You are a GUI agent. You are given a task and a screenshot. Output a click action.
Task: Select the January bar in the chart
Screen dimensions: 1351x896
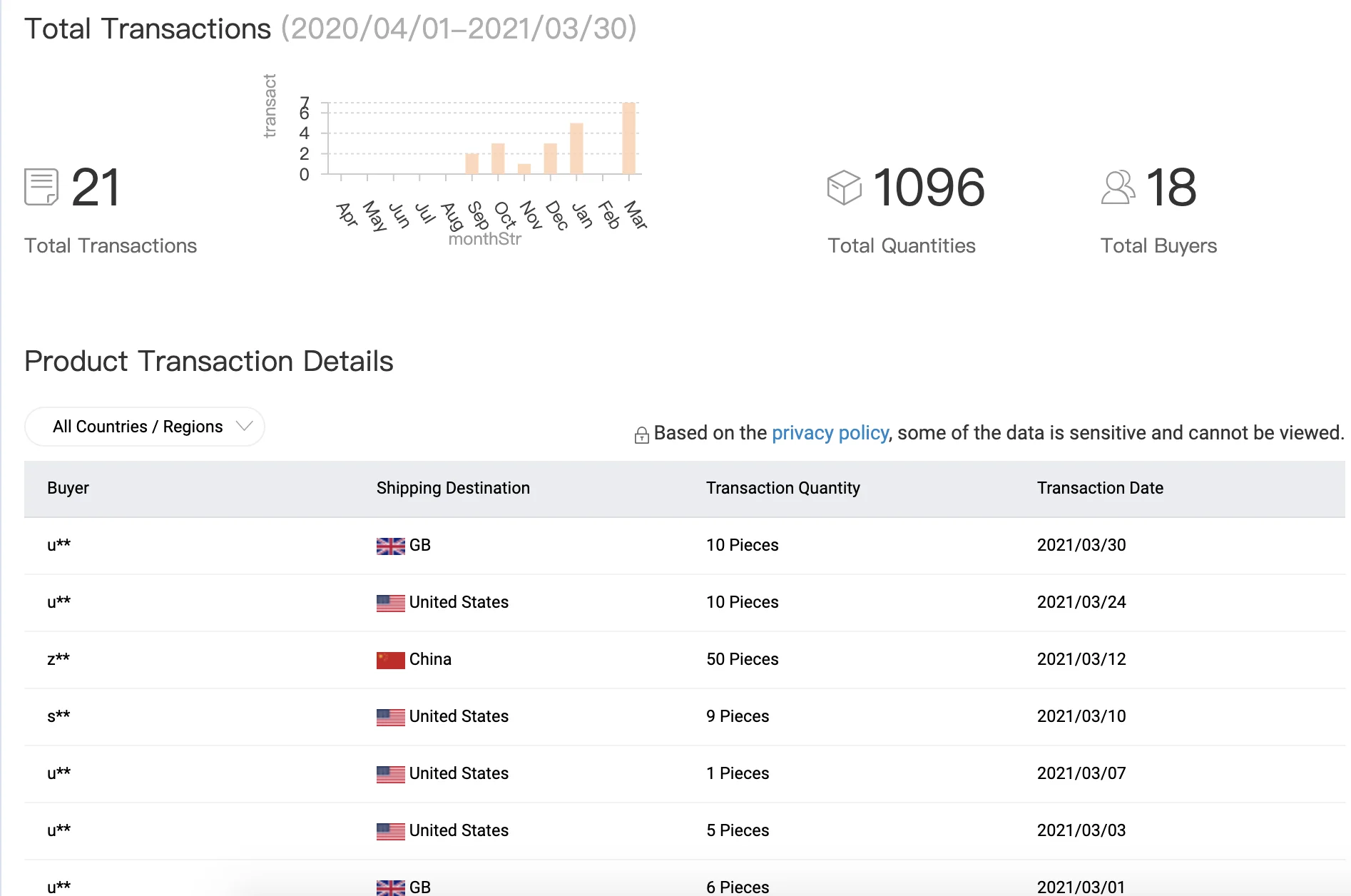[576, 148]
